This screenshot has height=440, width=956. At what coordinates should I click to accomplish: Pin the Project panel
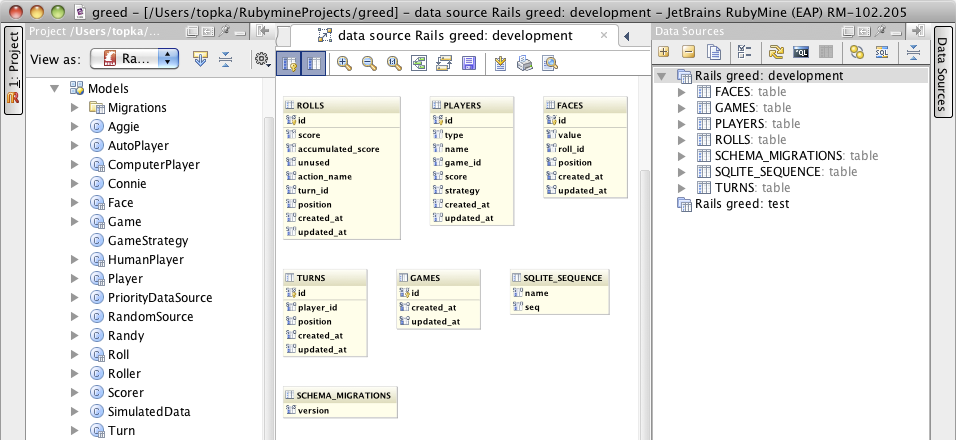coord(224,31)
